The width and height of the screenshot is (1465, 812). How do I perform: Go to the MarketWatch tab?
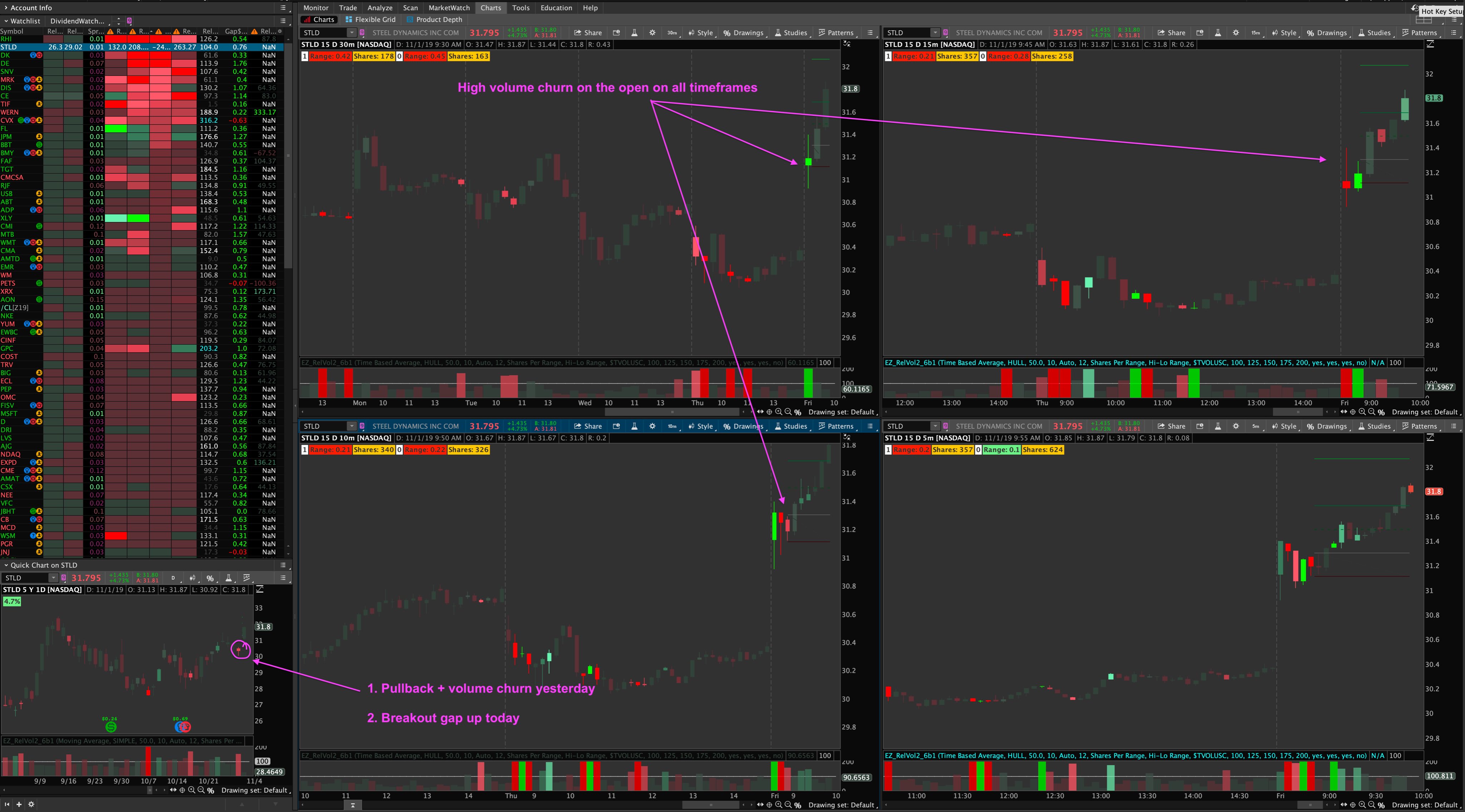[x=449, y=8]
